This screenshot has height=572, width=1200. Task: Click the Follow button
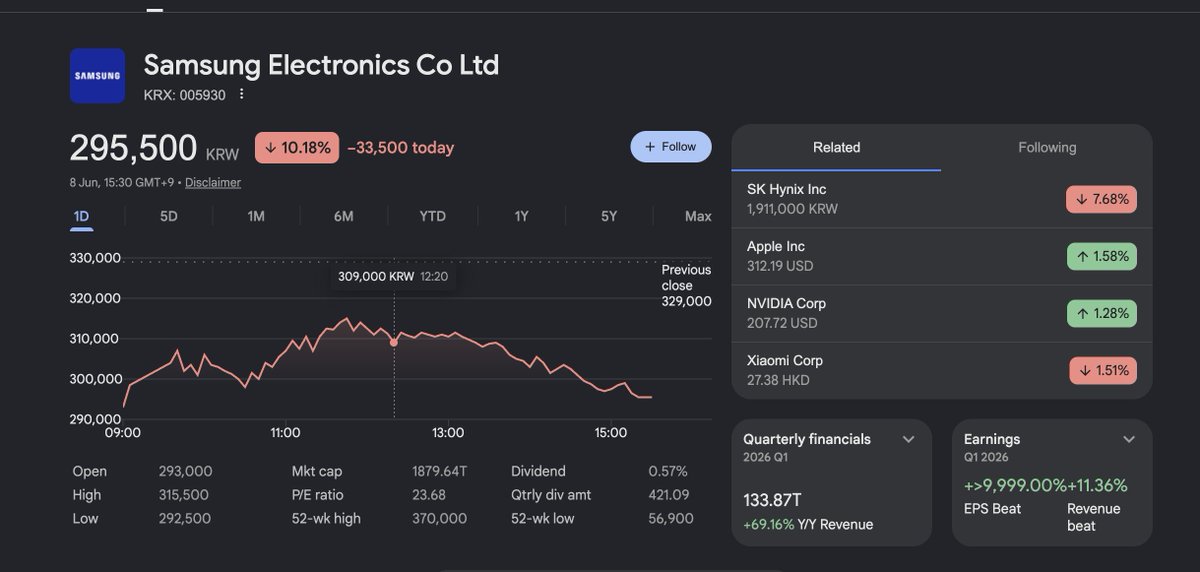(670, 147)
